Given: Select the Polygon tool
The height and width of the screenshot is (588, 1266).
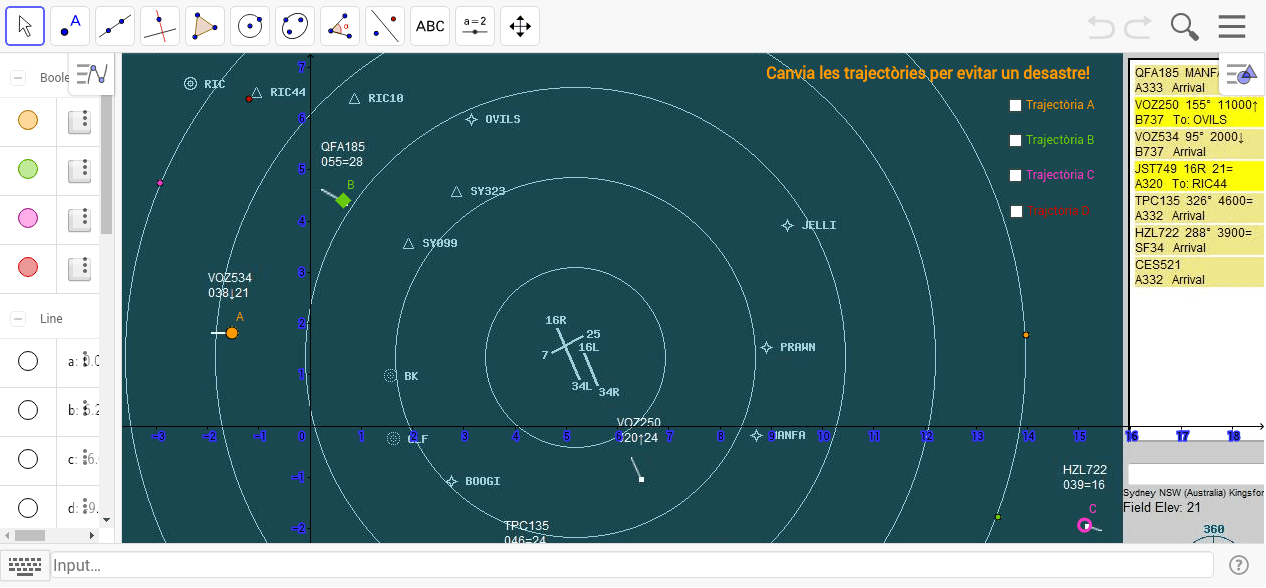Looking at the screenshot, I should pos(205,26).
